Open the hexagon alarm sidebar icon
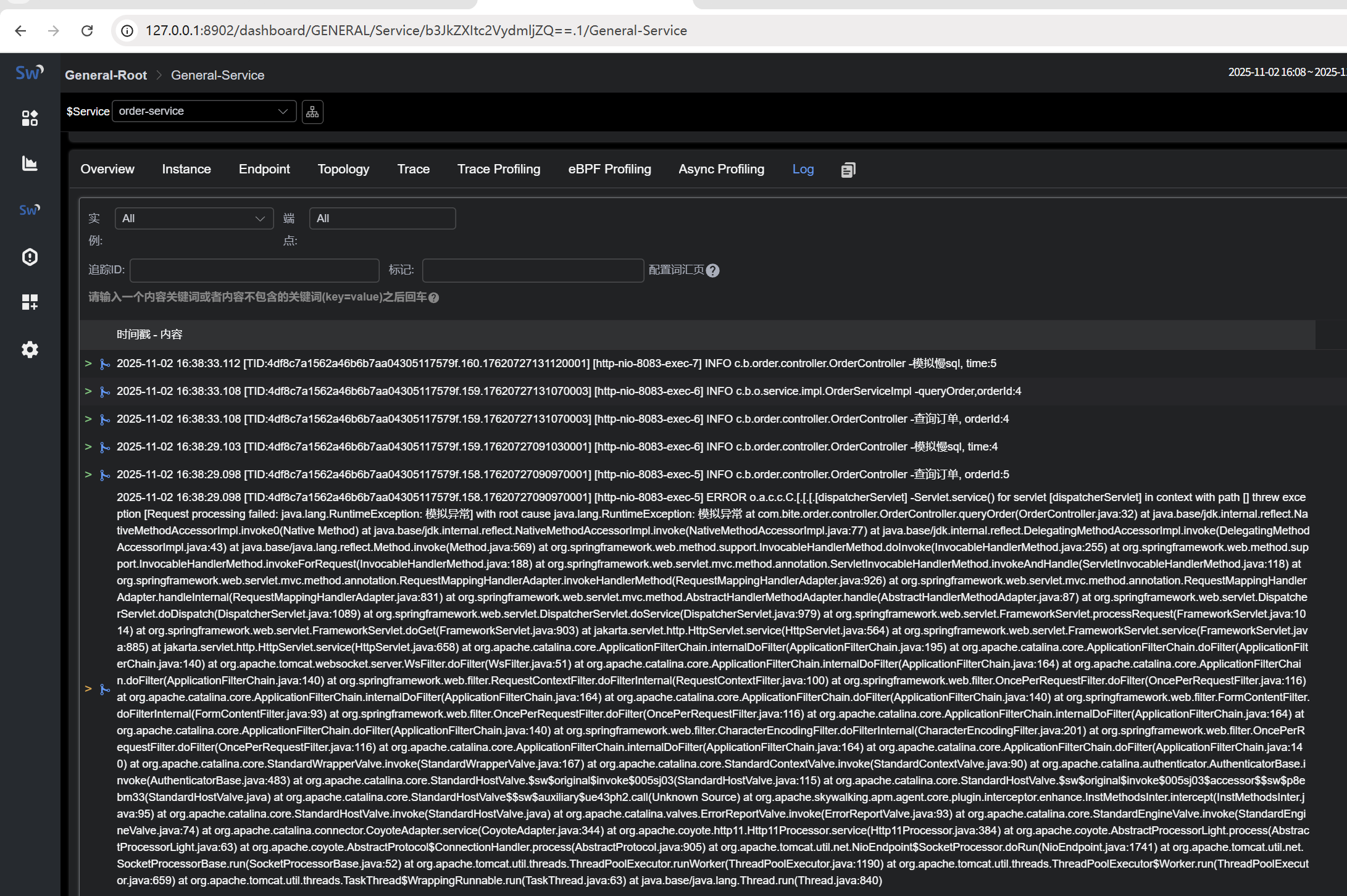Image resolution: width=1347 pixels, height=896 pixels. click(x=30, y=257)
